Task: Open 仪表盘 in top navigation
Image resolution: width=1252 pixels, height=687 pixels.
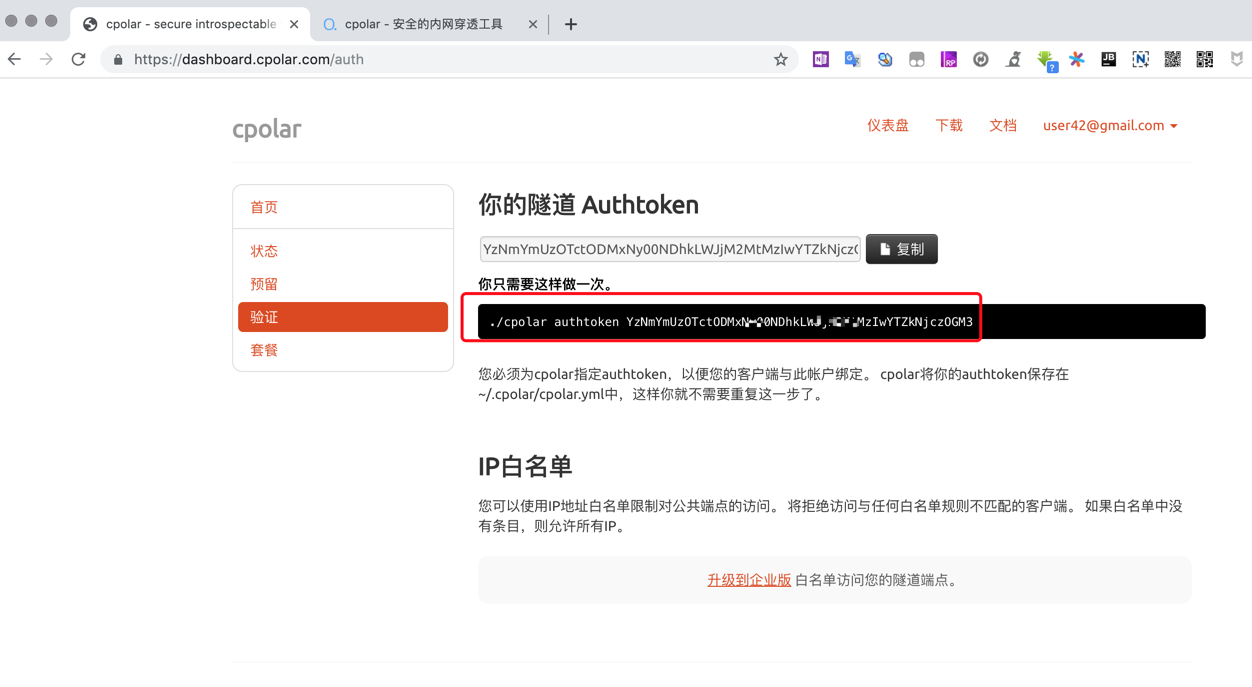Action: (888, 126)
